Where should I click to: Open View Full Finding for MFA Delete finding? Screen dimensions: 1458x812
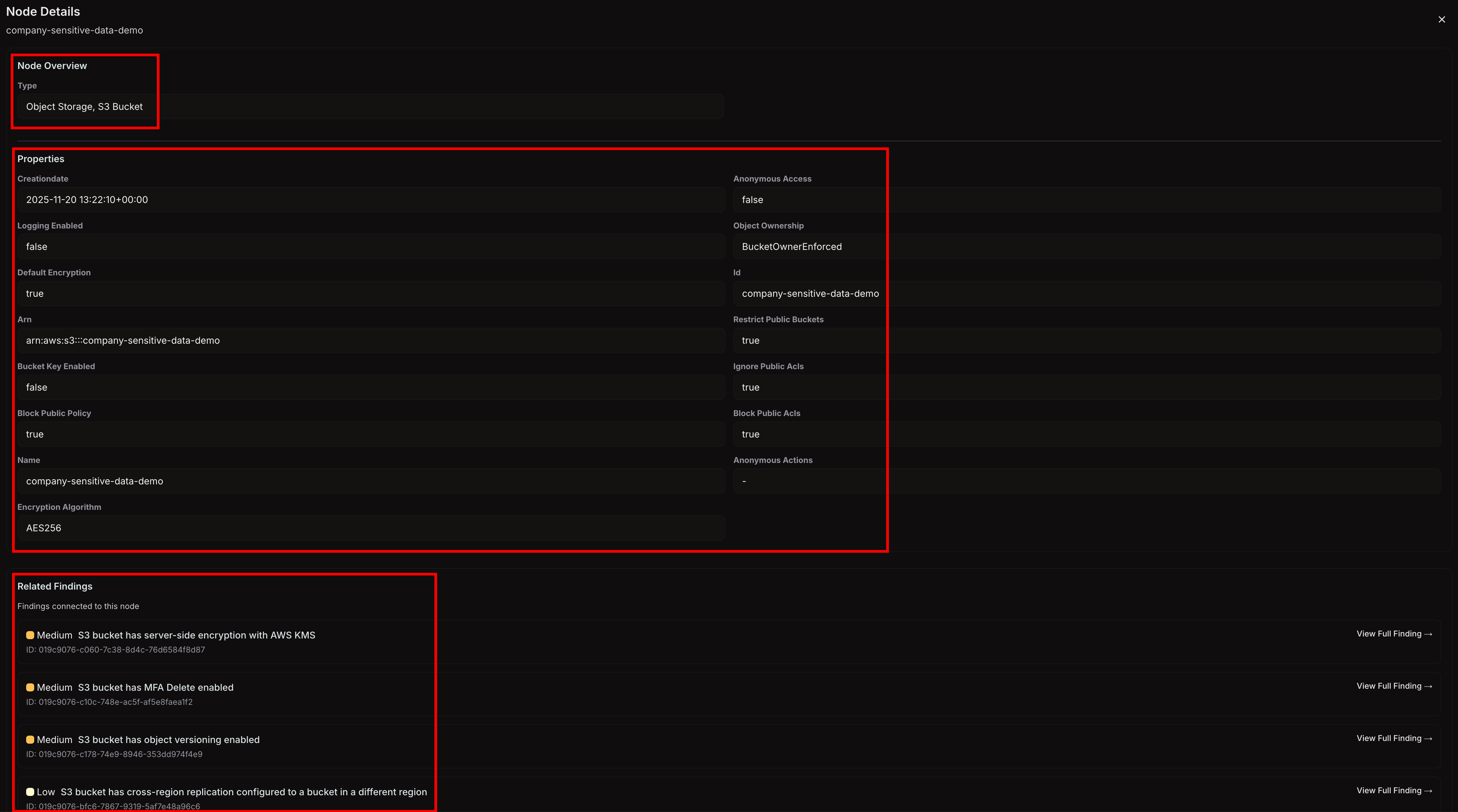pos(1390,686)
